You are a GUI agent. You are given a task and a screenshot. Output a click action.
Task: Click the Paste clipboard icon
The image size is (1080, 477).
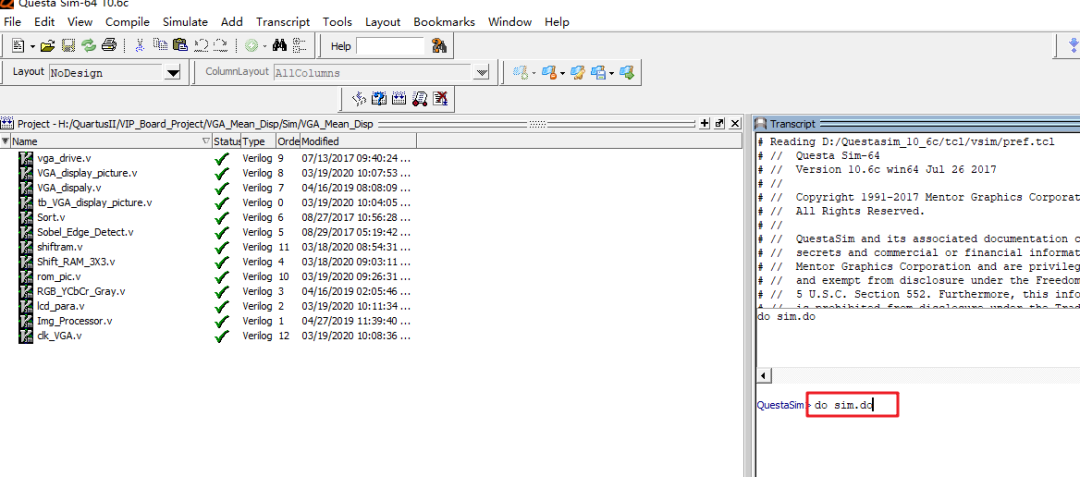(x=180, y=45)
